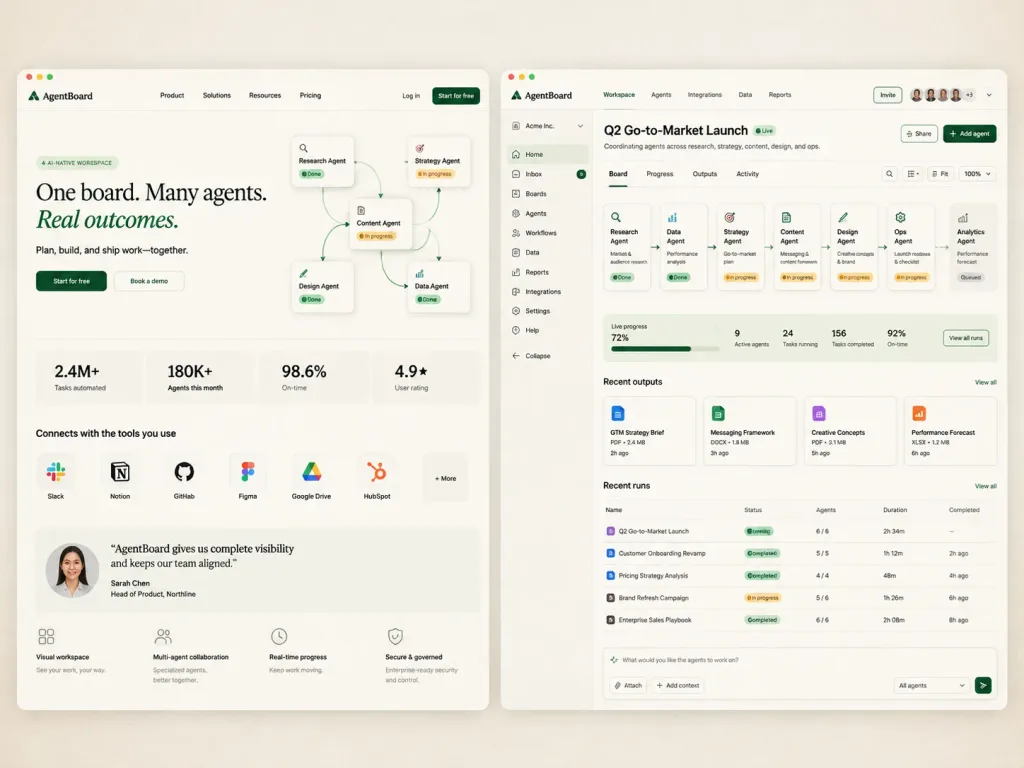Click Secure & governed shield icon
The width and height of the screenshot is (1024, 768).
[x=395, y=636]
